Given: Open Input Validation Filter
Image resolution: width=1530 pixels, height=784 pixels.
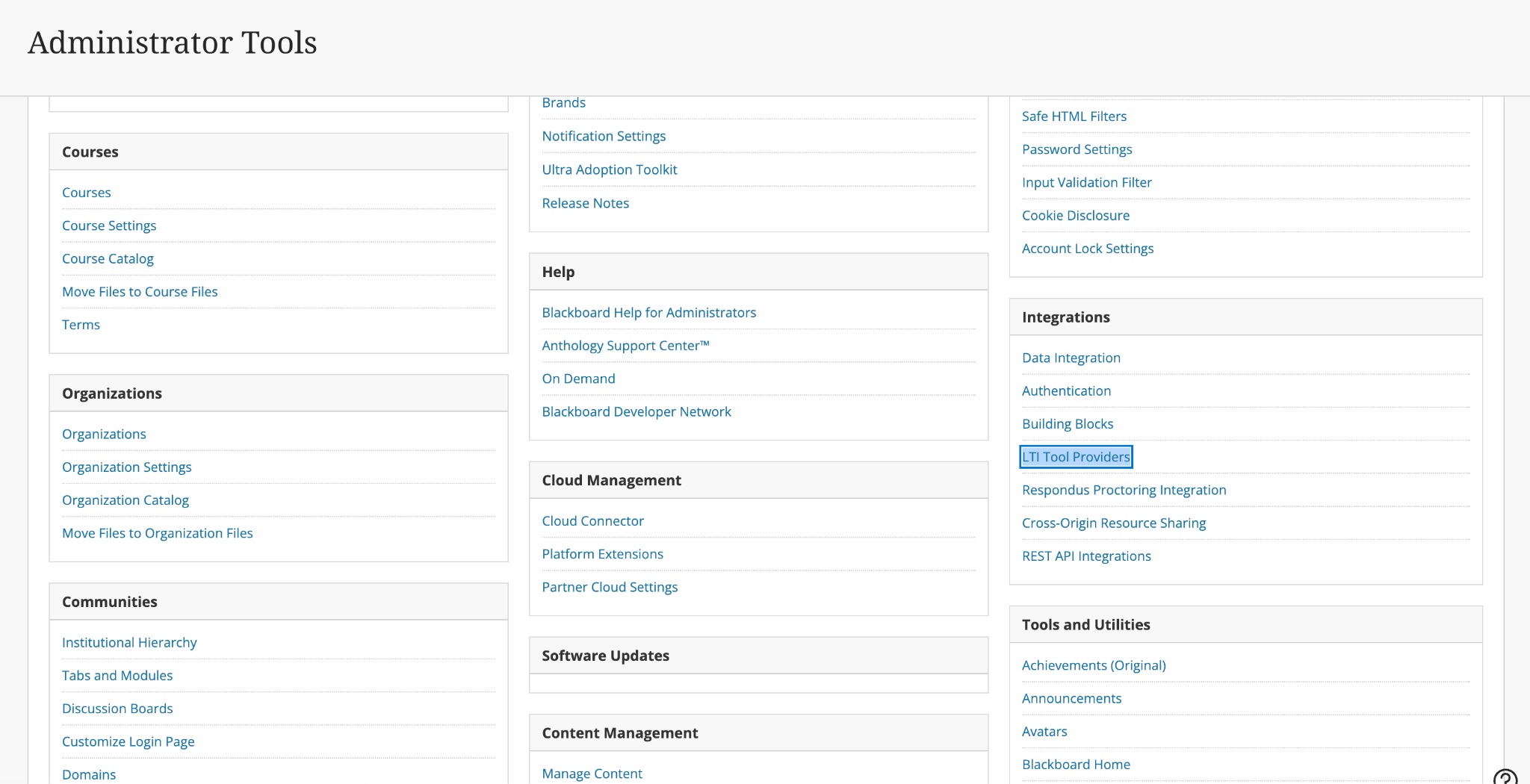Looking at the screenshot, I should (1087, 183).
